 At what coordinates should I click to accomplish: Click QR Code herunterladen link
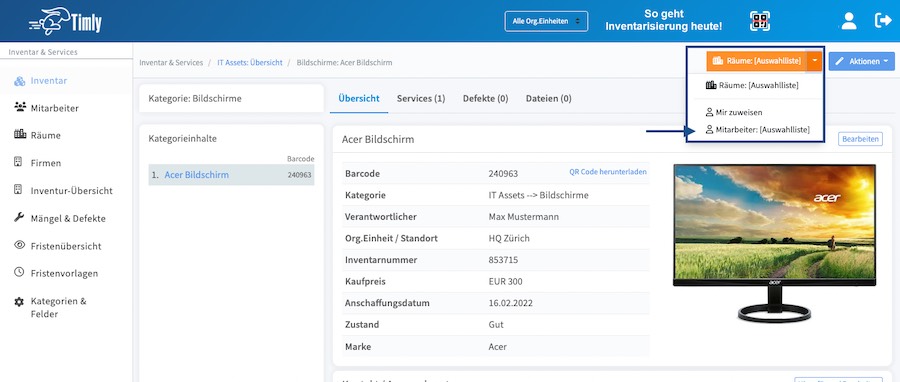click(x=608, y=171)
